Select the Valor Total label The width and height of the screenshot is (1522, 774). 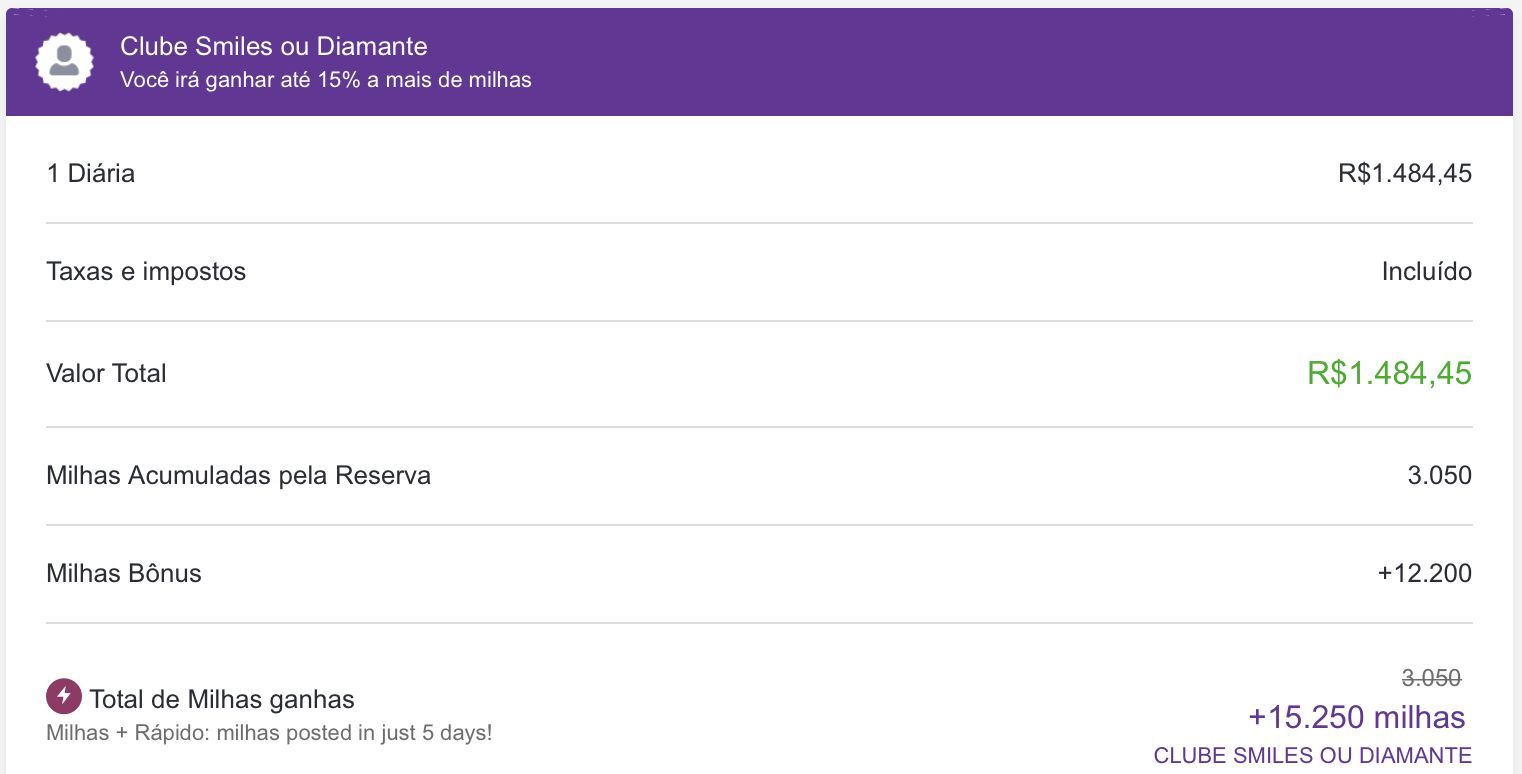(106, 373)
